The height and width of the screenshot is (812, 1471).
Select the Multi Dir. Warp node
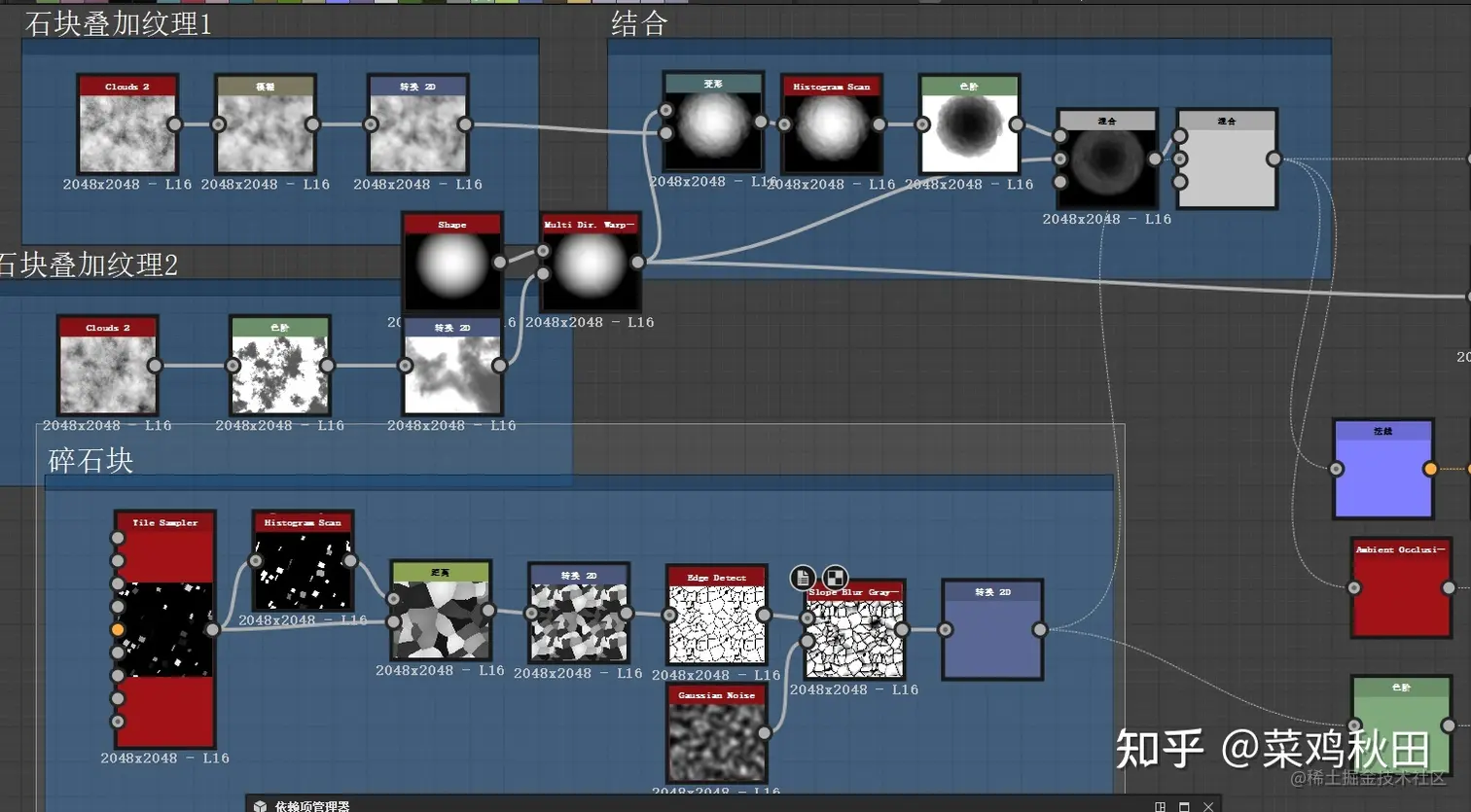pyautogui.click(x=590, y=263)
